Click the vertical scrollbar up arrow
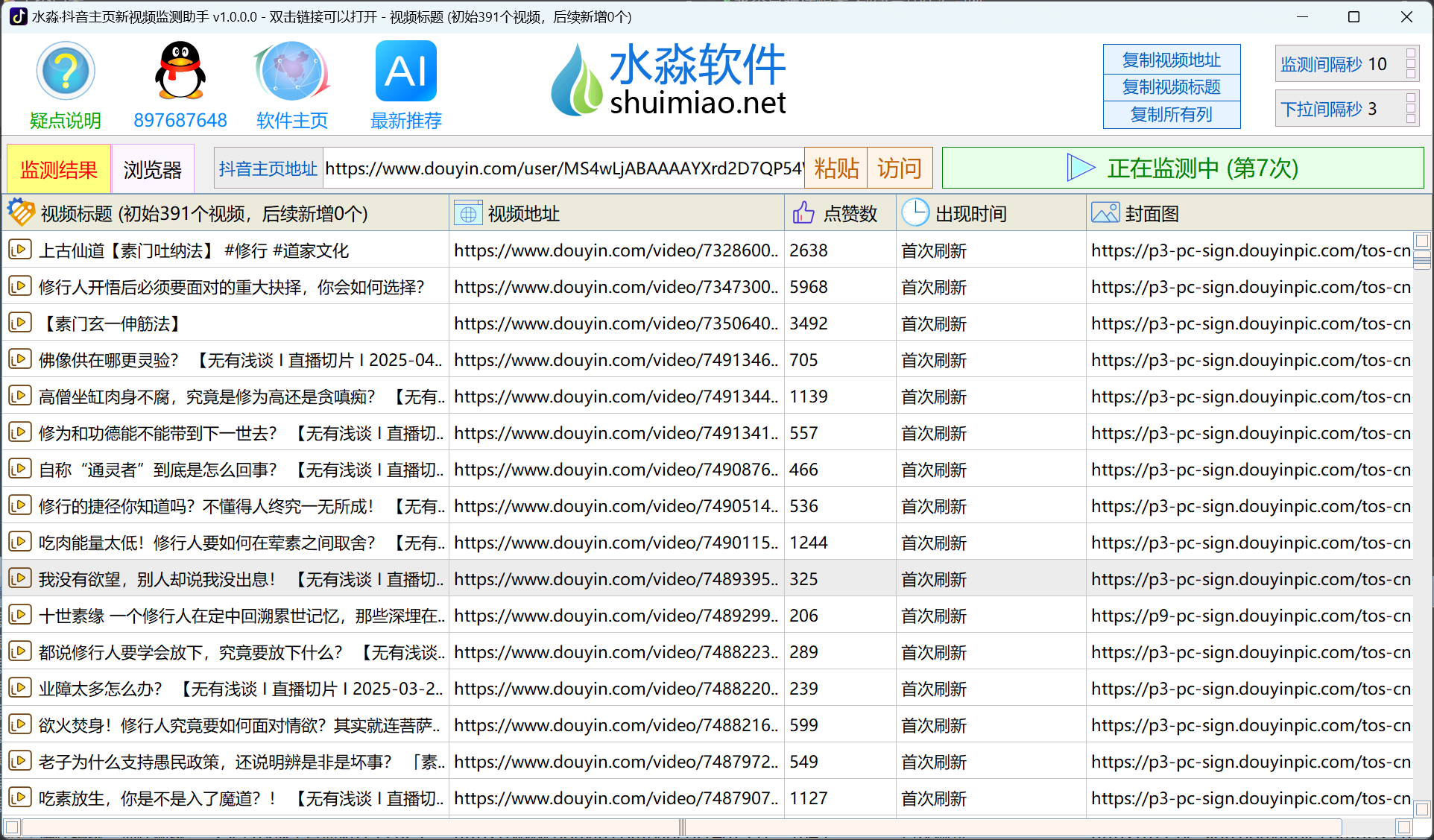 click(x=1422, y=241)
